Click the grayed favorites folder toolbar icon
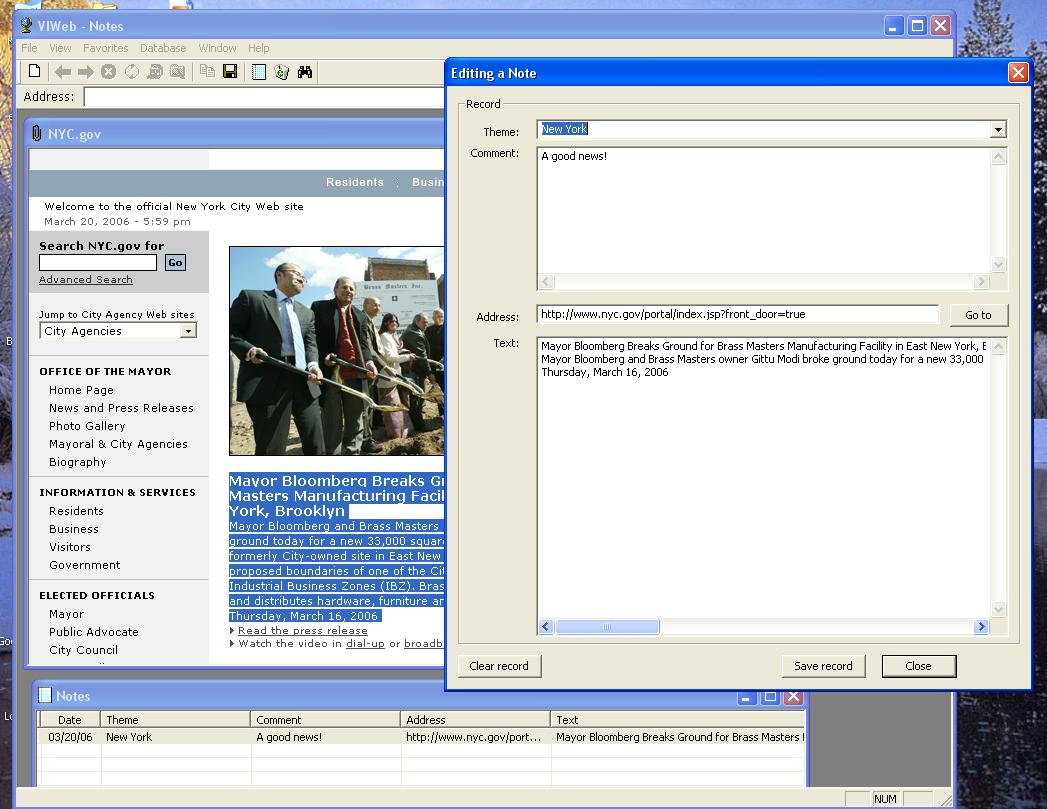 point(178,72)
